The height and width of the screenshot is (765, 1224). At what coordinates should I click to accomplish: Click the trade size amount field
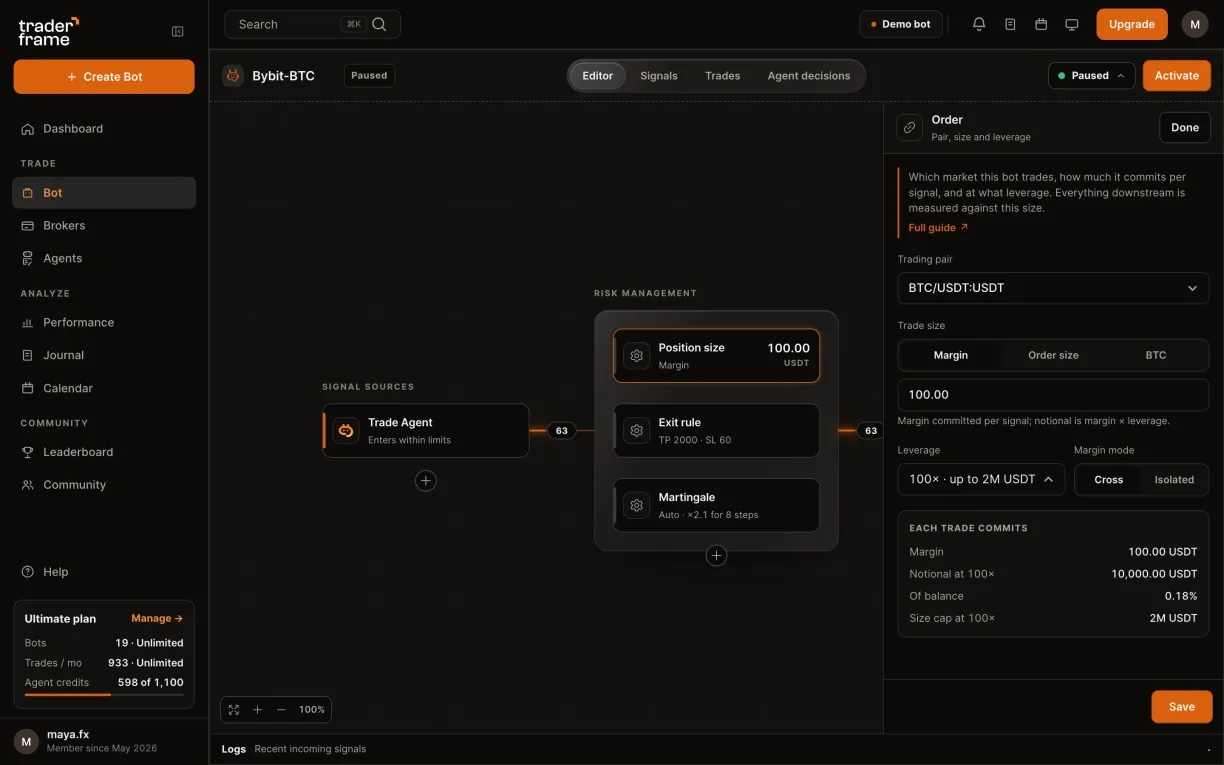point(1053,395)
